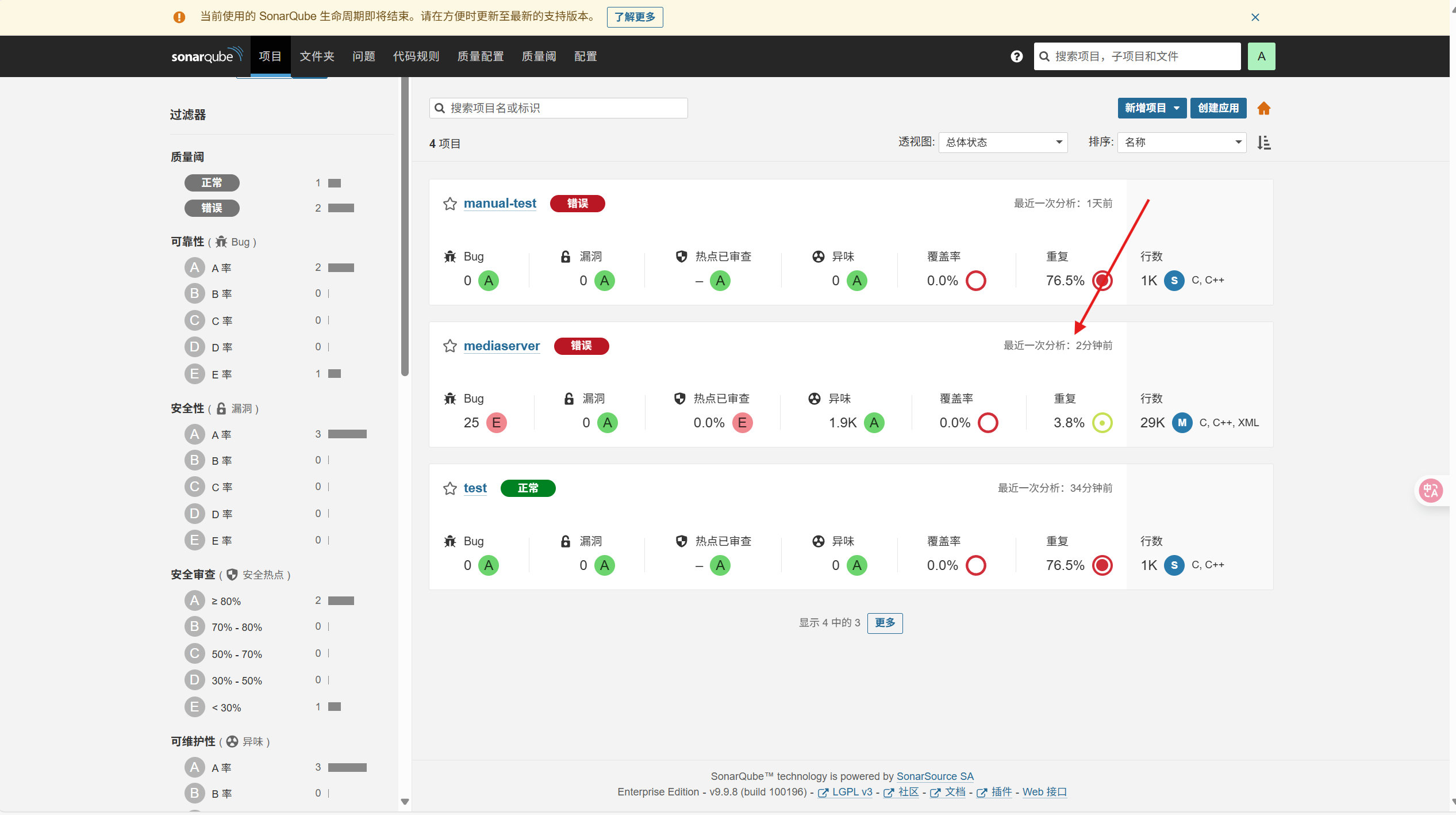
Task: Dismiss the lifecycle warning banner
Action: (1255, 17)
